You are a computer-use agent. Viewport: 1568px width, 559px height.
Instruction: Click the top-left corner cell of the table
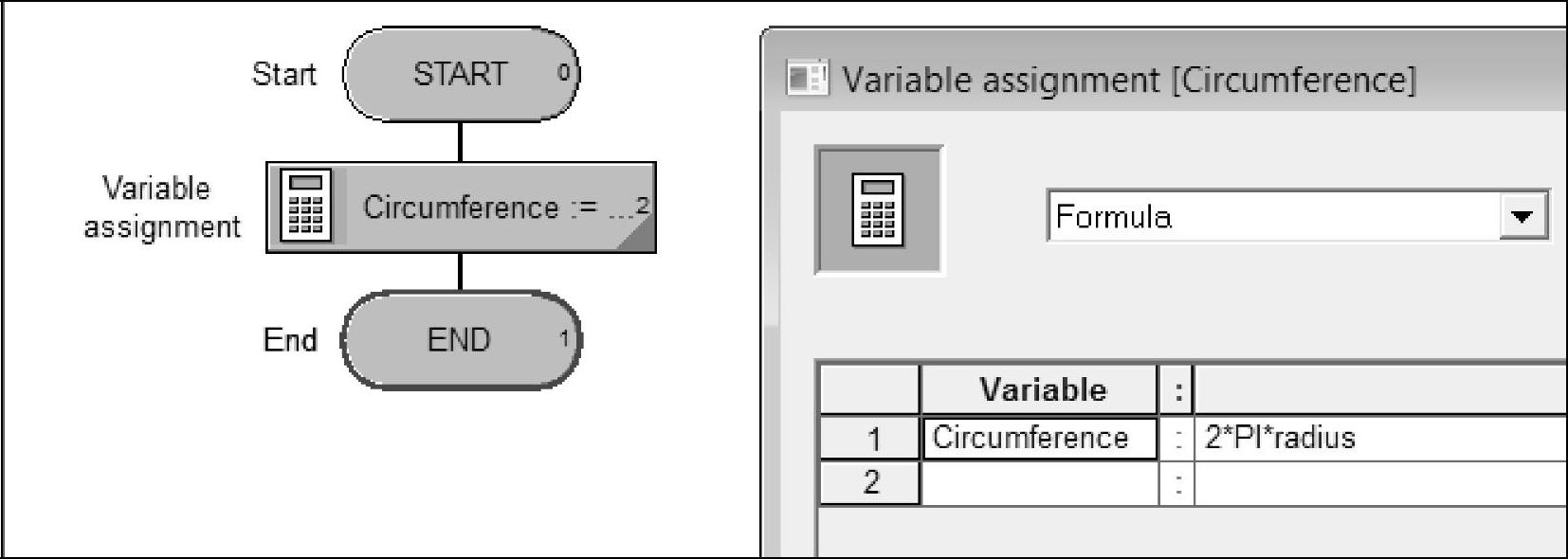pos(870,389)
